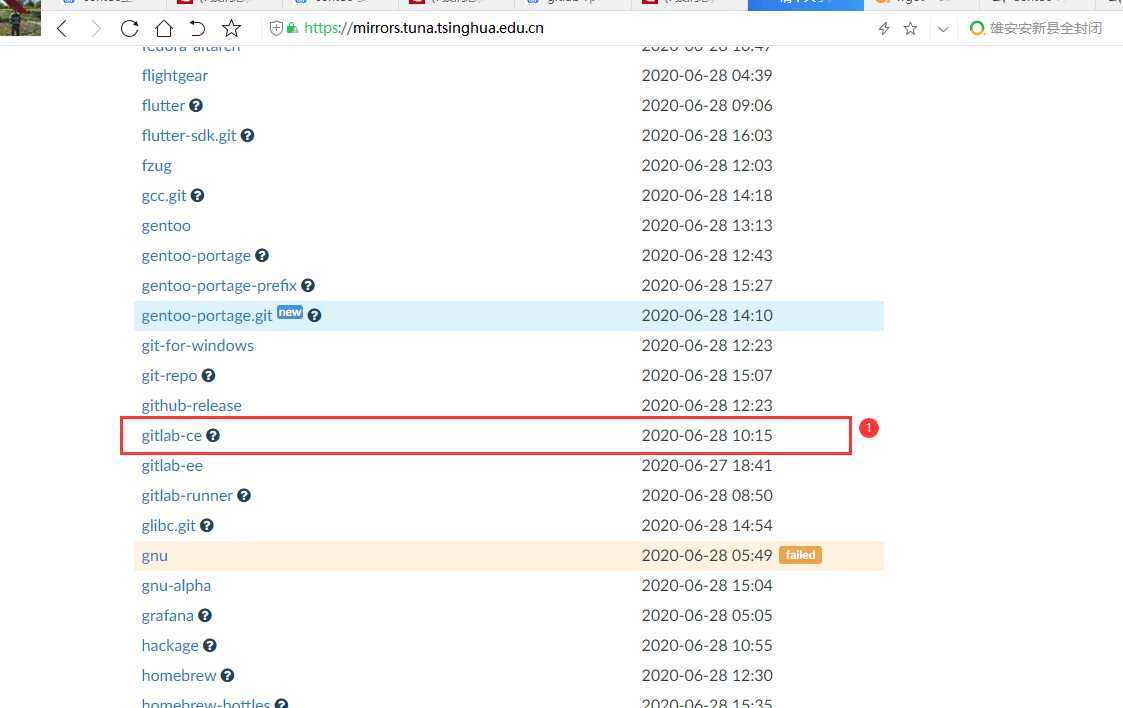Open help icon beside grafana

(205, 616)
